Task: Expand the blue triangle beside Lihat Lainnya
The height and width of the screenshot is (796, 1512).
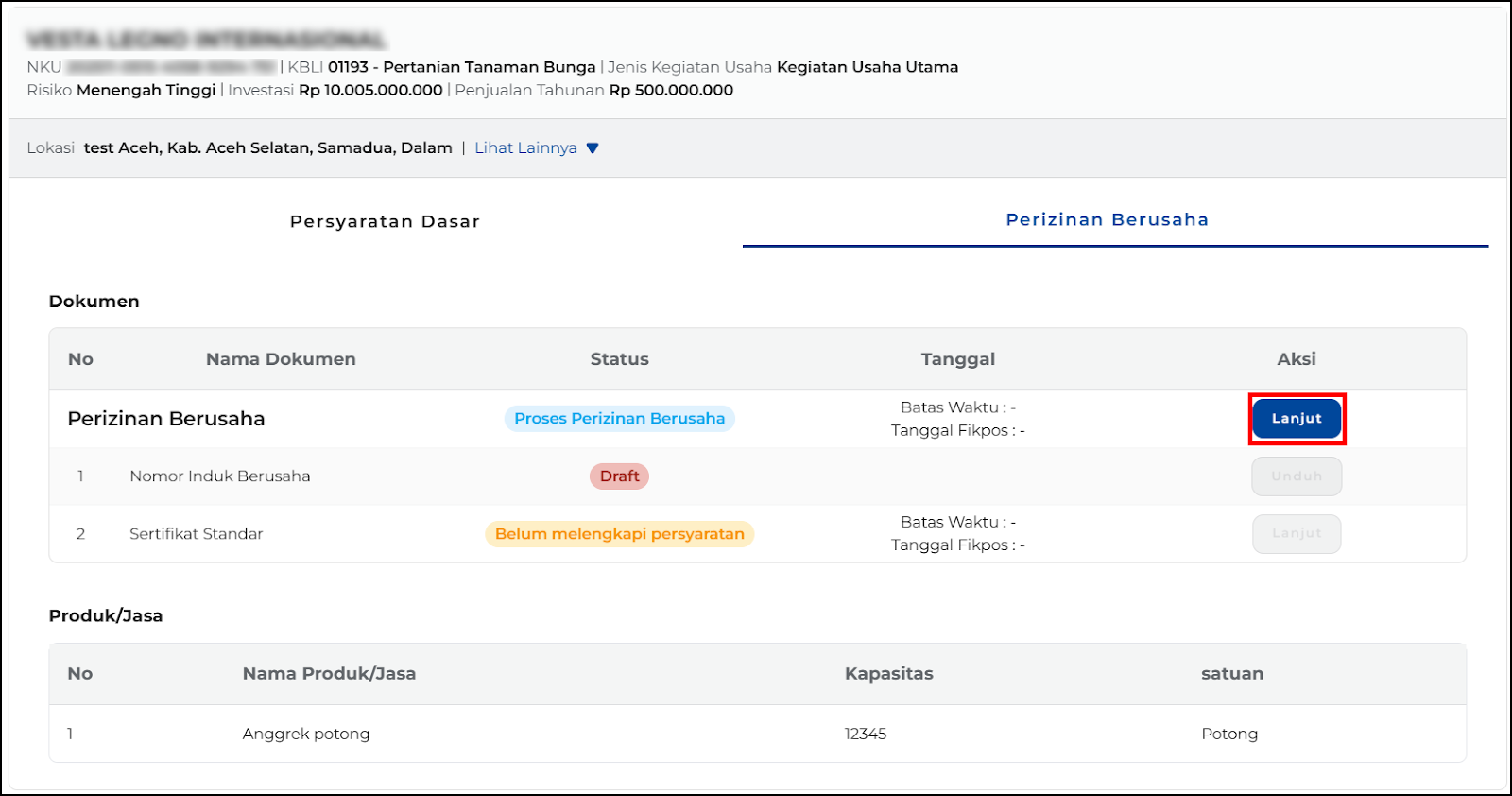Action: tap(593, 148)
